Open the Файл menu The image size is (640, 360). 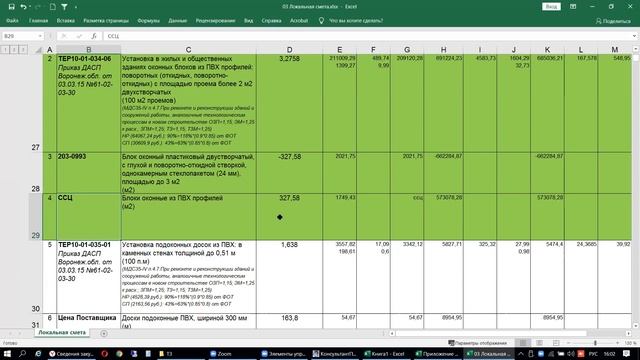click(x=12, y=20)
